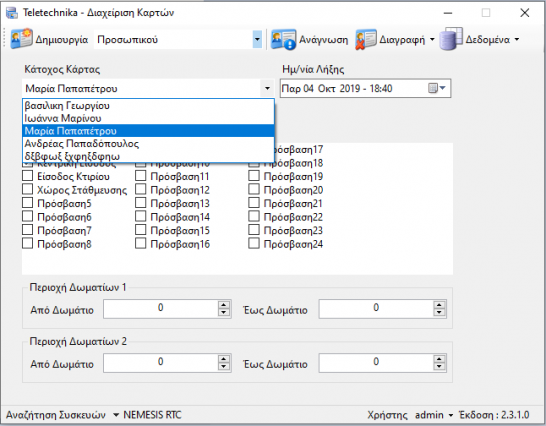Click the Από Δωμάτιο field in Περιοχή Δωματίων 1
This screenshot has height=426, width=546.
161,309
